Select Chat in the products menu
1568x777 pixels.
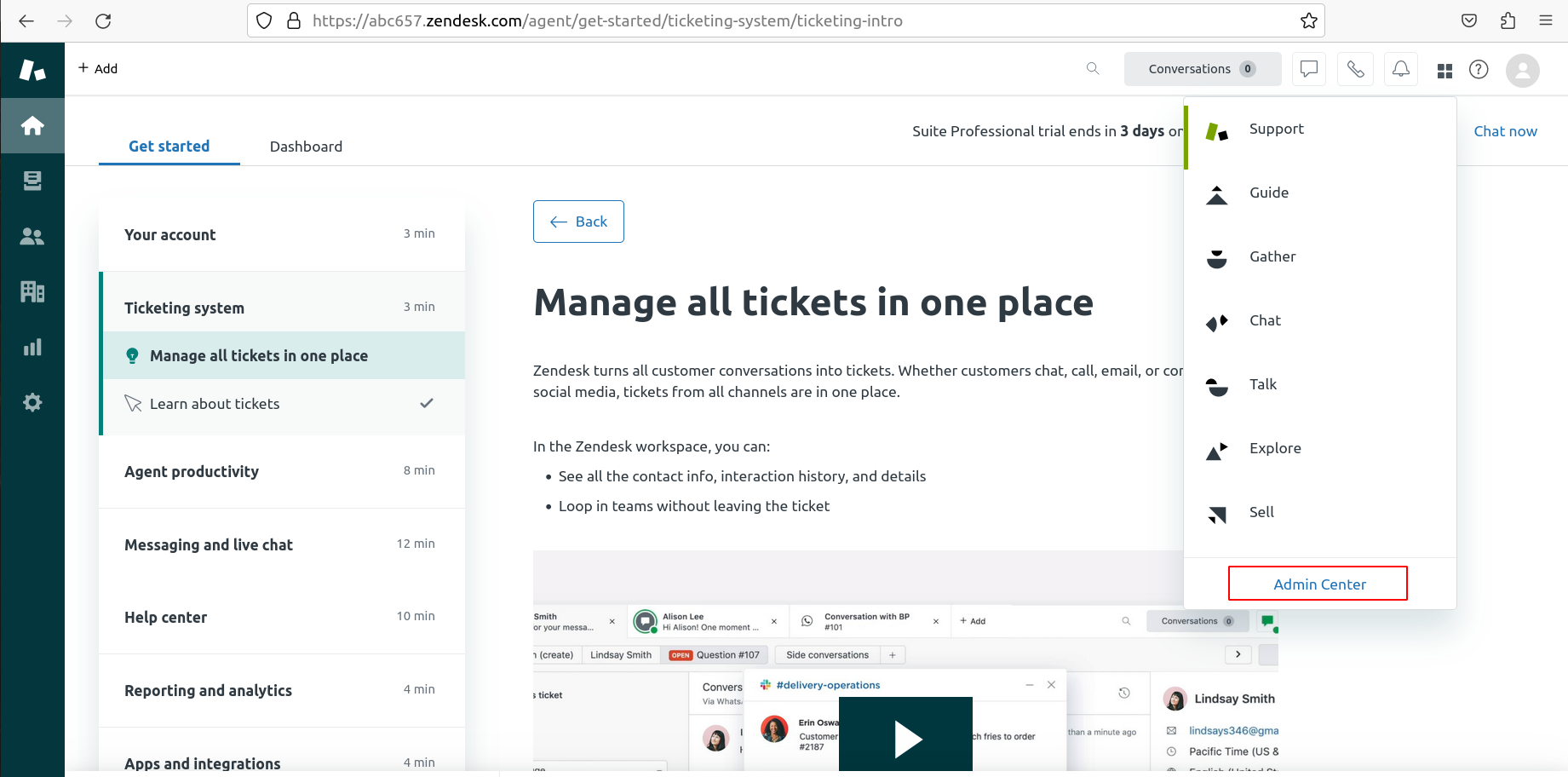point(1320,321)
